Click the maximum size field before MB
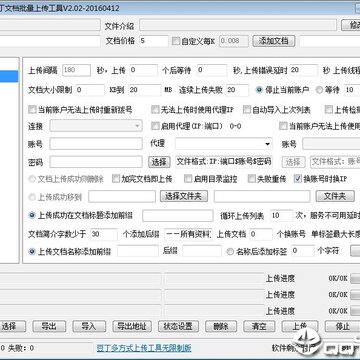The height and width of the screenshot is (360, 360). click(144, 90)
